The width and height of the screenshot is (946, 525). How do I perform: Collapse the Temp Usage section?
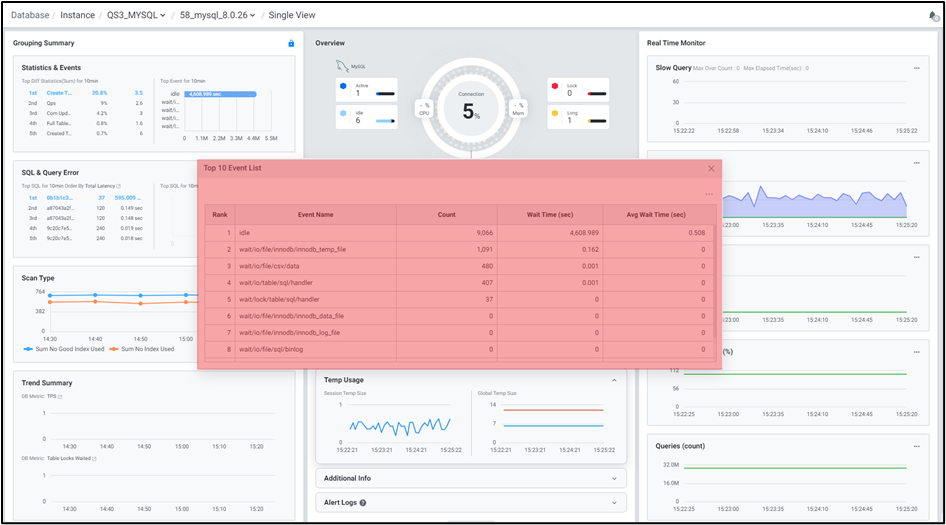click(x=614, y=380)
